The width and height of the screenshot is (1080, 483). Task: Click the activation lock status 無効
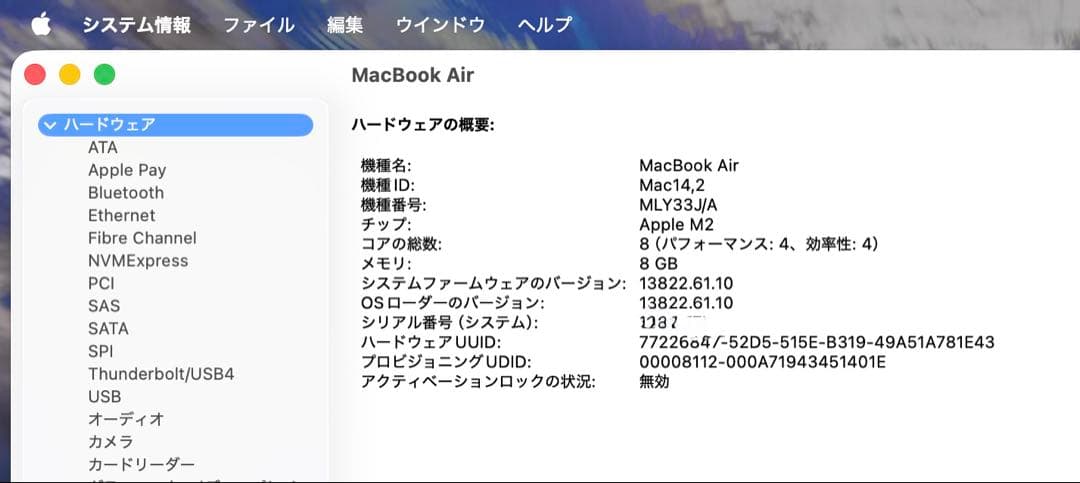654,382
